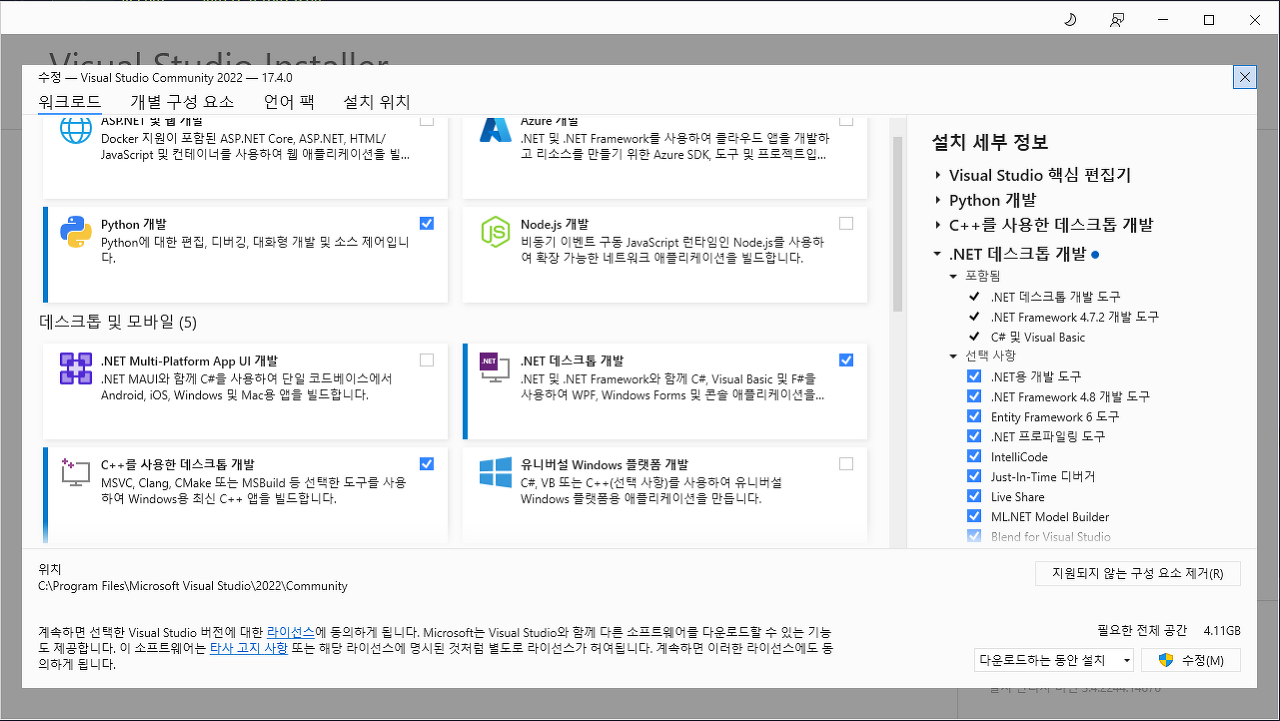
Task: Click the 수정(M) button
Action: pos(1191,660)
